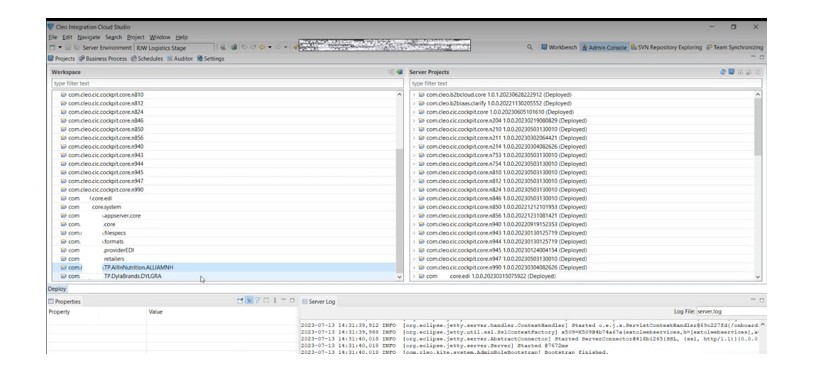Click the blue icon beside Server Projects refresh

(x=732, y=72)
